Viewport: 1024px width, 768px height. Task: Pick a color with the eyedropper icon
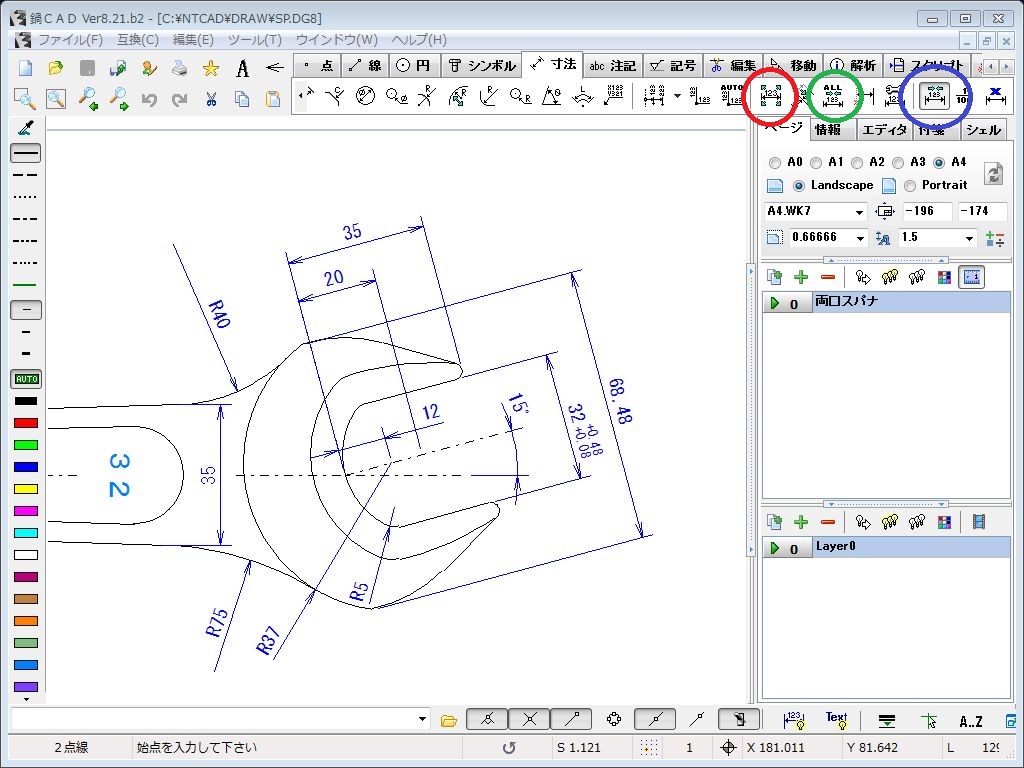(x=26, y=127)
